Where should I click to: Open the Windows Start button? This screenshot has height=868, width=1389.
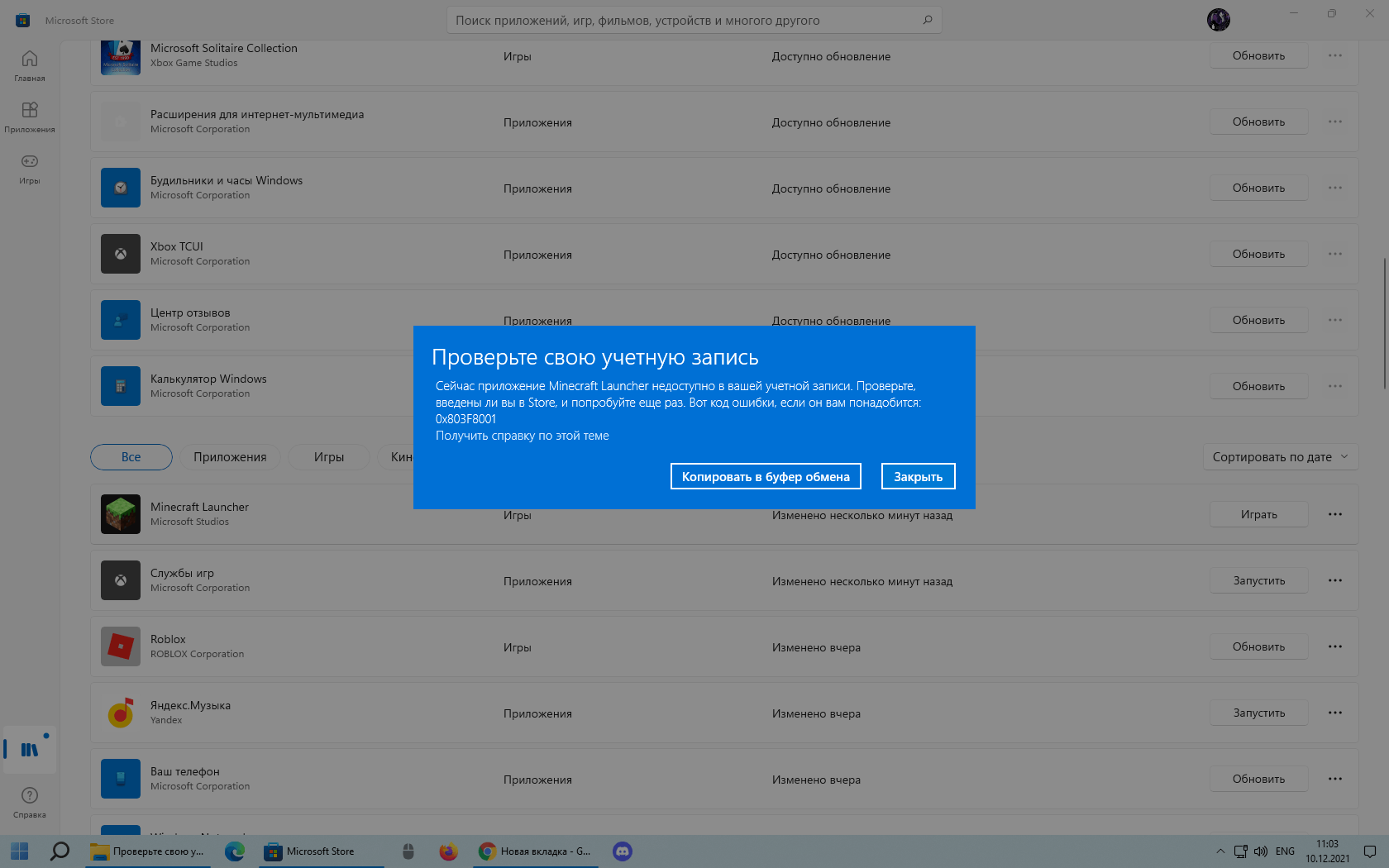click(20, 851)
